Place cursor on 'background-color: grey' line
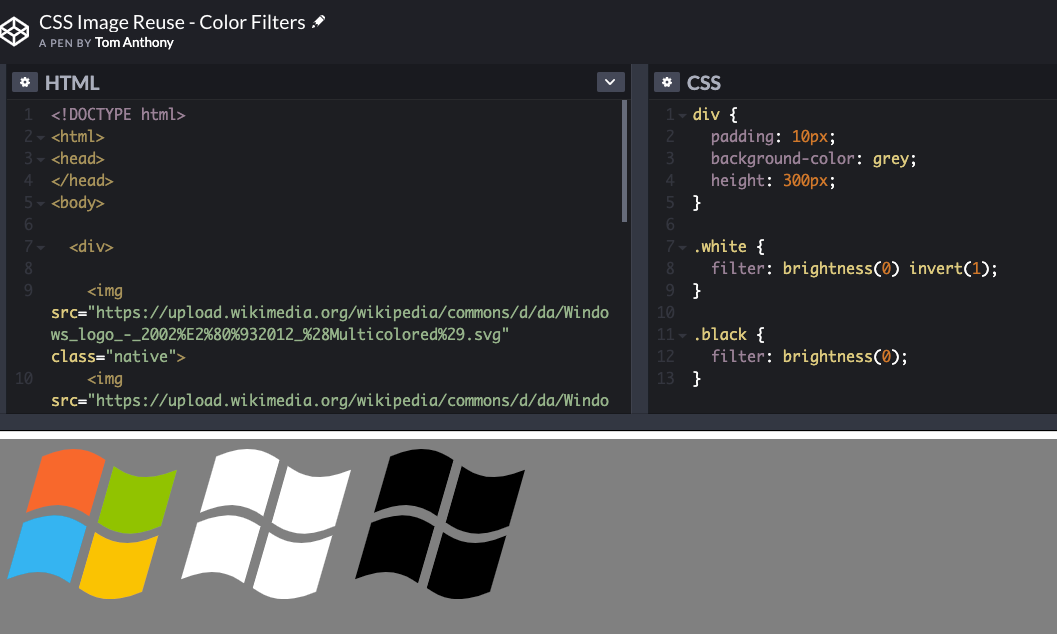The height and width of the screenshot is (634, 1057). pos(813,159)
